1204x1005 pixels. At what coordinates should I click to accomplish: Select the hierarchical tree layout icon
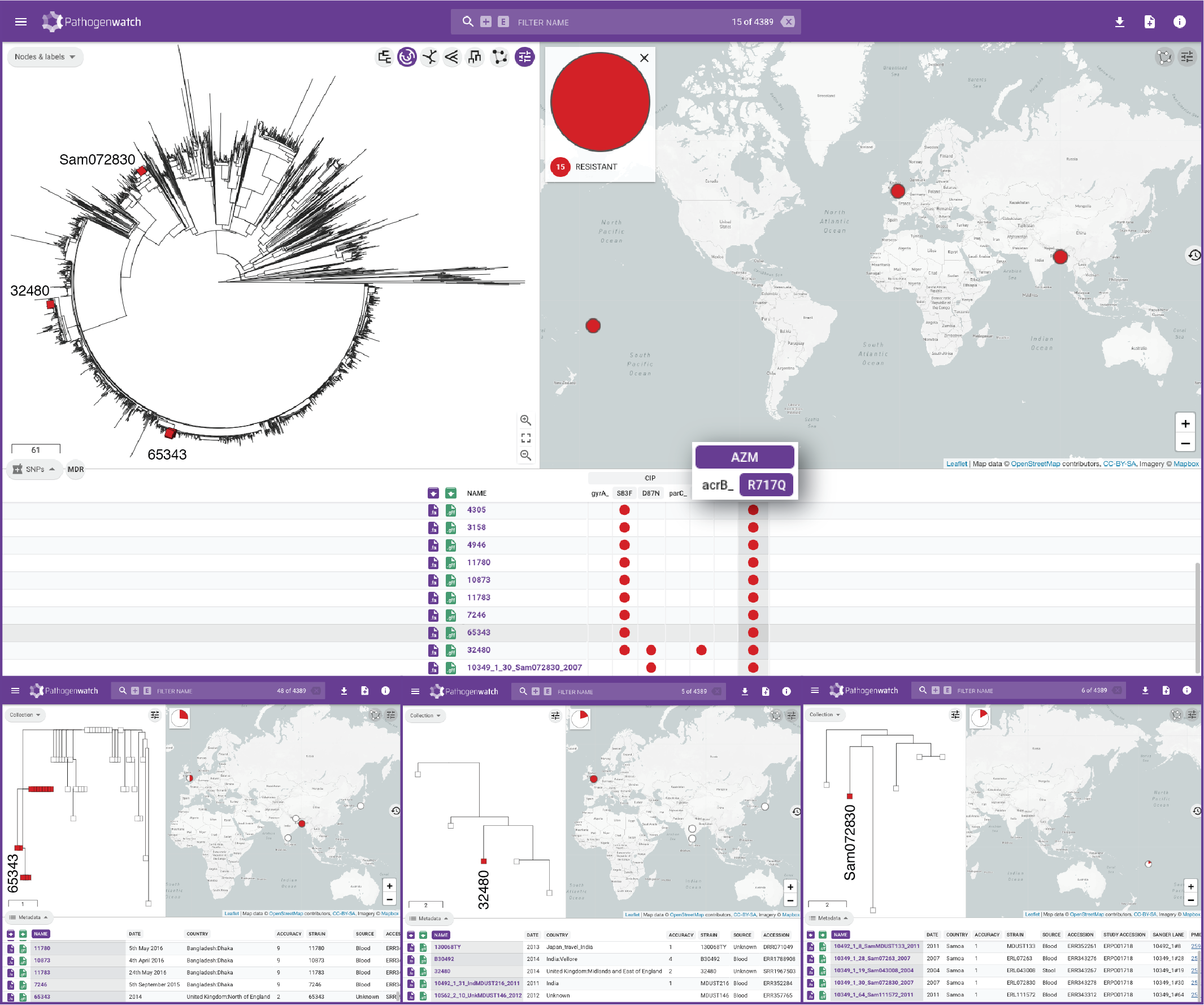[x=475, y=57]
